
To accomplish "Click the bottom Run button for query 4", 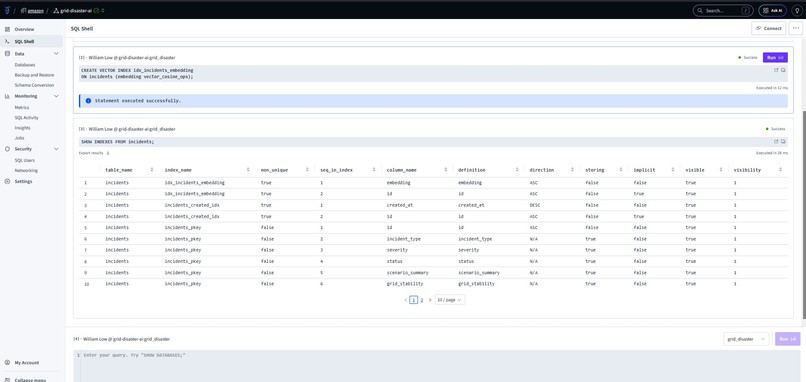I will coord(787,339).
